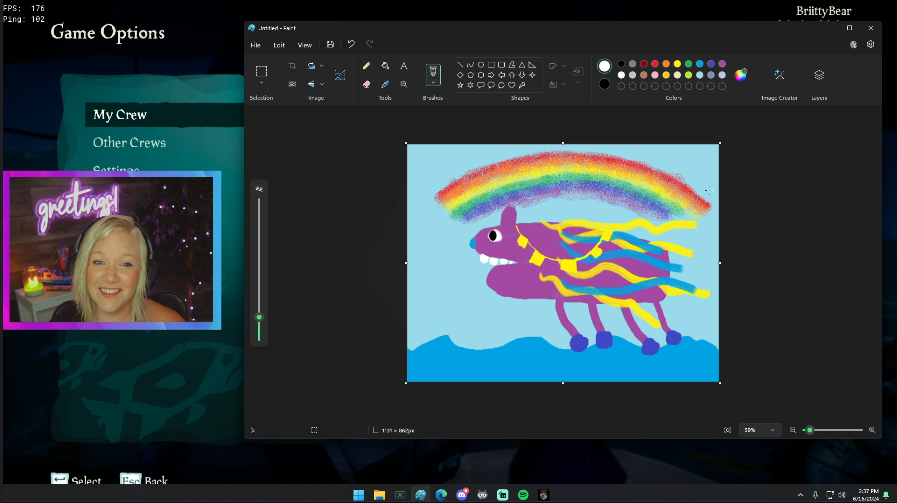The height and width of the screenshot is (503, 897).
Task: Open Edit colors wheel
Action: click(741, 74)
